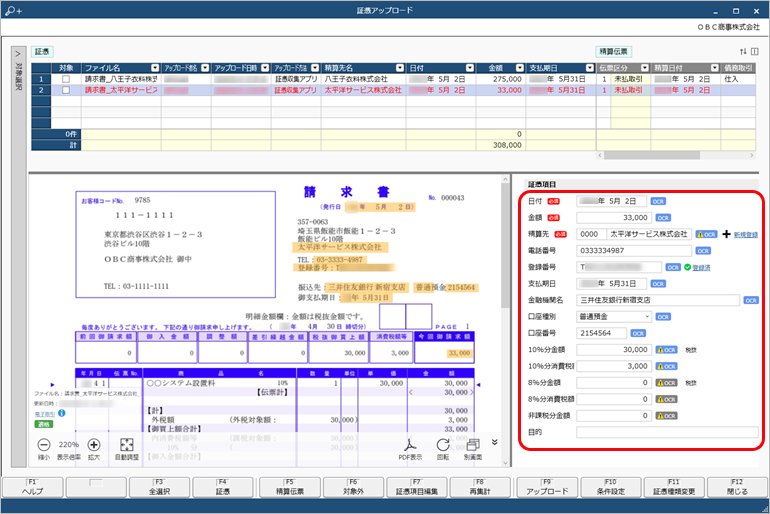Click the warning OCR badge for 10%分金額
The width and height of the screenshot is (770, 514).
pos(666,350)
